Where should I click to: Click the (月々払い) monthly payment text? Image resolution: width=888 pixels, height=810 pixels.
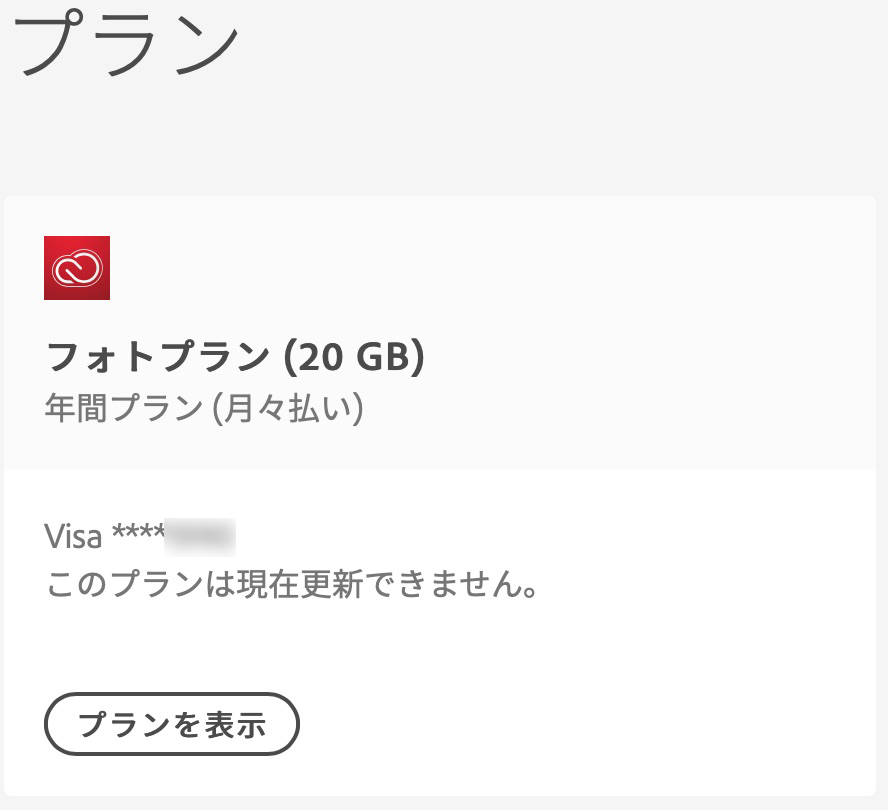[288, 408]
